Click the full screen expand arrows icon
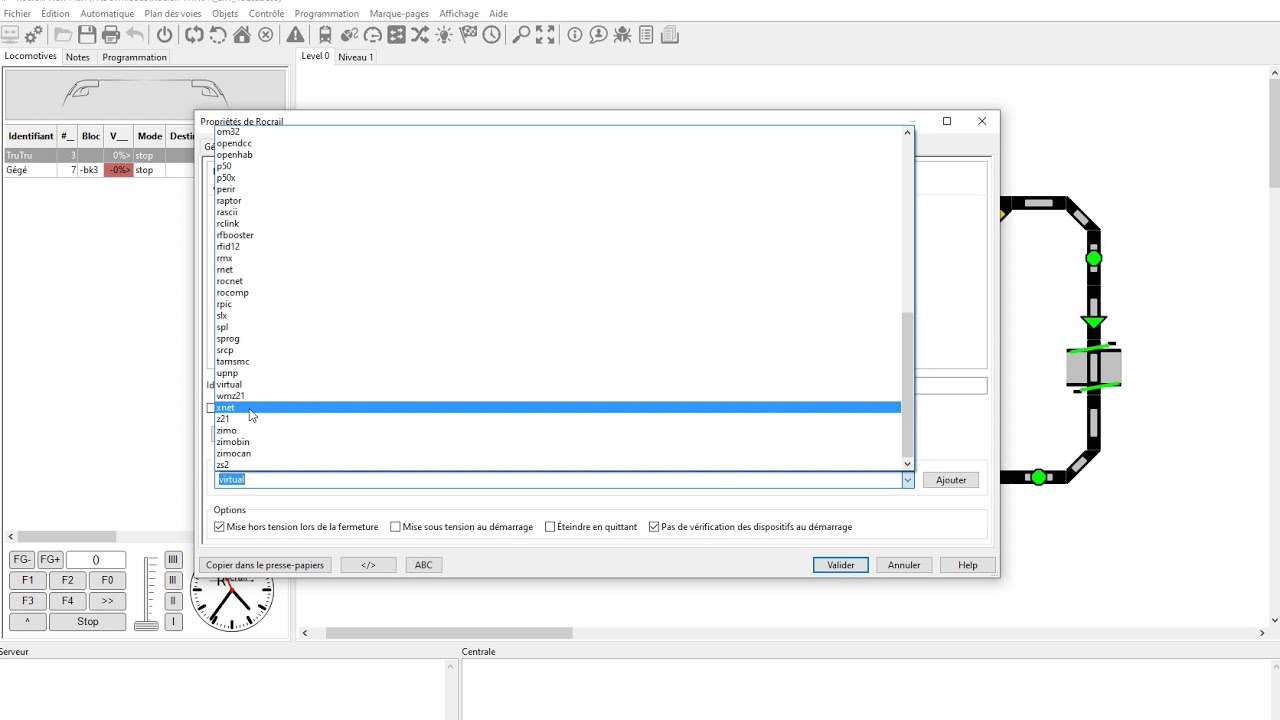 pos(545,35)
